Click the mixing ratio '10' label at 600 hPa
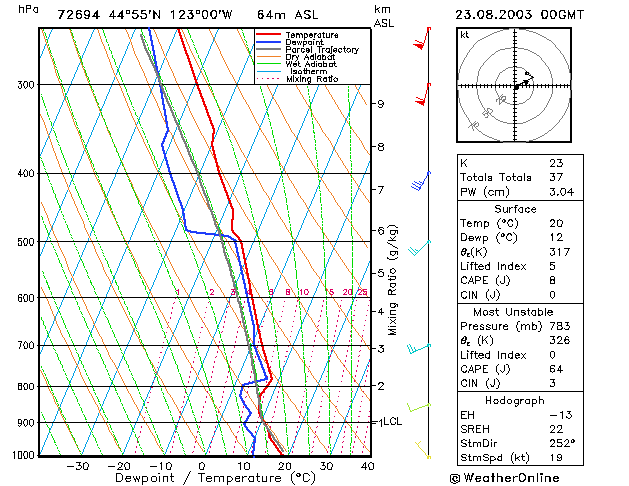Image resolution: width=629 pixels, height=486 pixels. [304, 292]
